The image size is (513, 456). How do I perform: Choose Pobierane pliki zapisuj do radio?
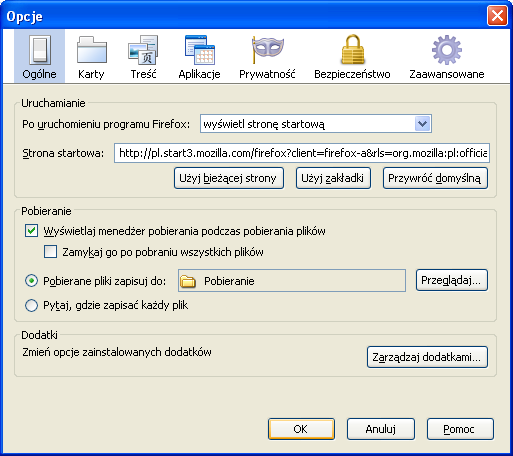[x=31, y=281]
